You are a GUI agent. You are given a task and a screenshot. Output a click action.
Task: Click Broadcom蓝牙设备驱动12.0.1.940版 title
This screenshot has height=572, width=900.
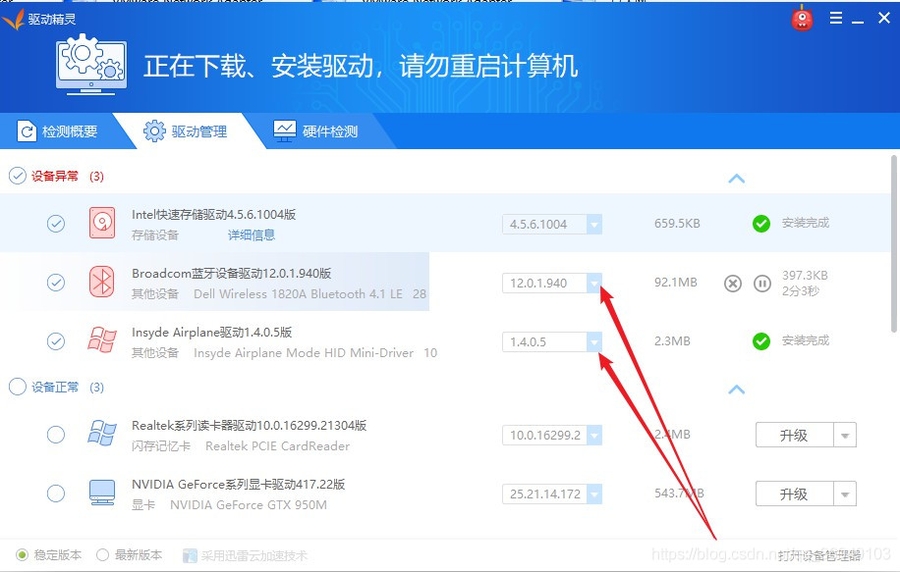(231, 274)
